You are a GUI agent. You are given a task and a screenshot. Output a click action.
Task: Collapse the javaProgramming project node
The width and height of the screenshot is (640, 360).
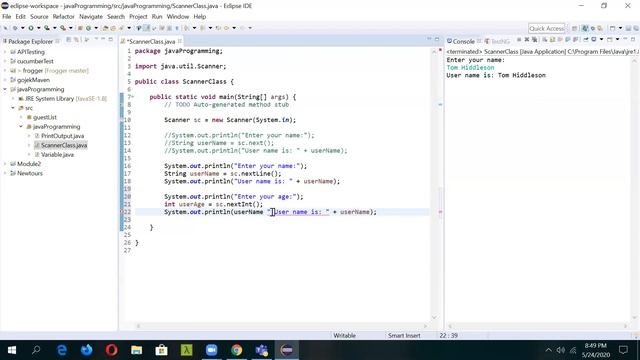coord(5,89)
